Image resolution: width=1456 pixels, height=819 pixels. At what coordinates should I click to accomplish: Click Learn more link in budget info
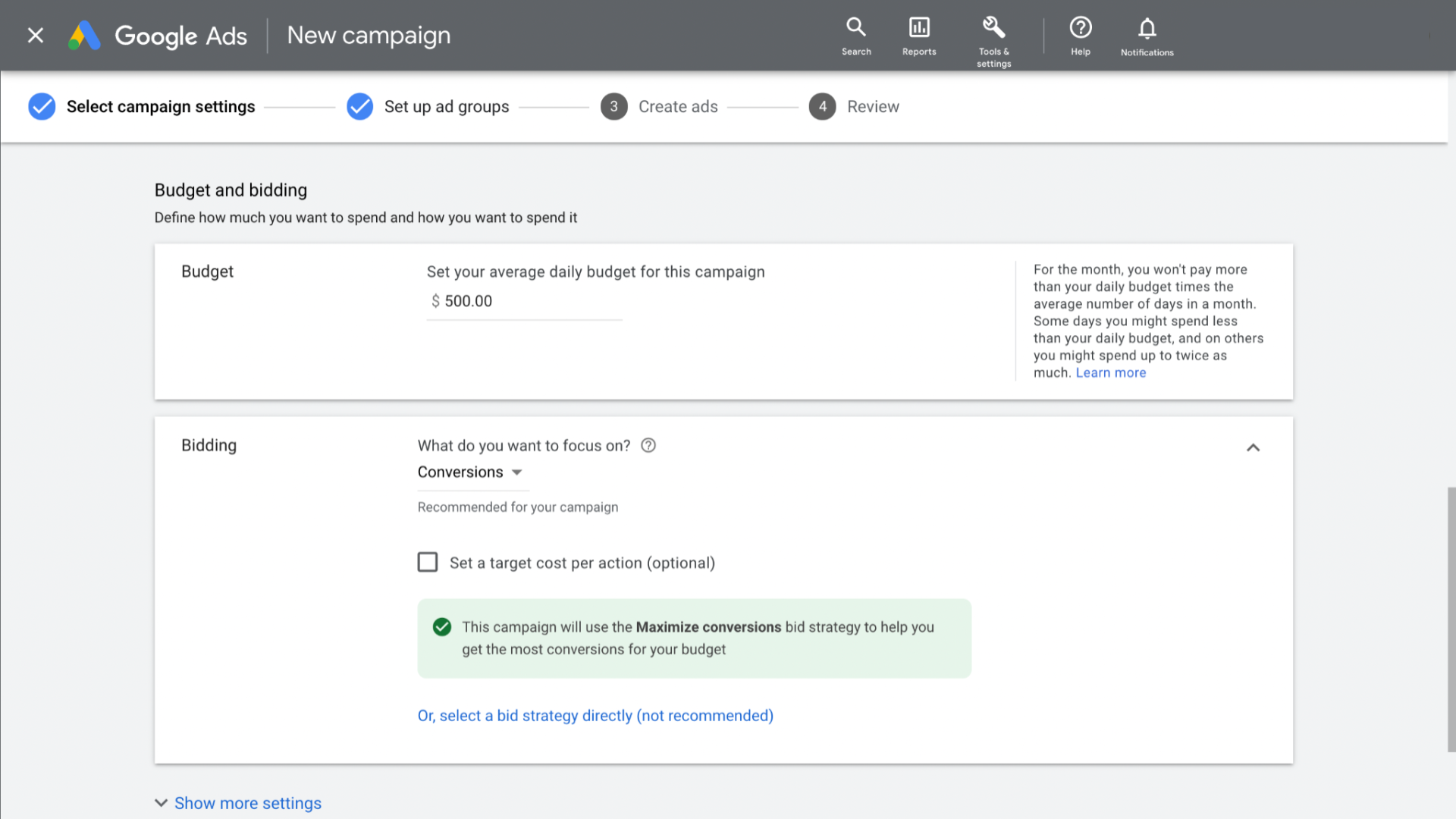tap(1110, 373)
